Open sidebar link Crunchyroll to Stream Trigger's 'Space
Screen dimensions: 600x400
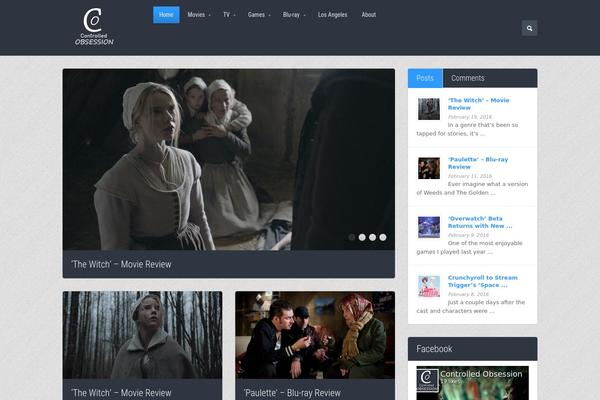click(483, 281)
